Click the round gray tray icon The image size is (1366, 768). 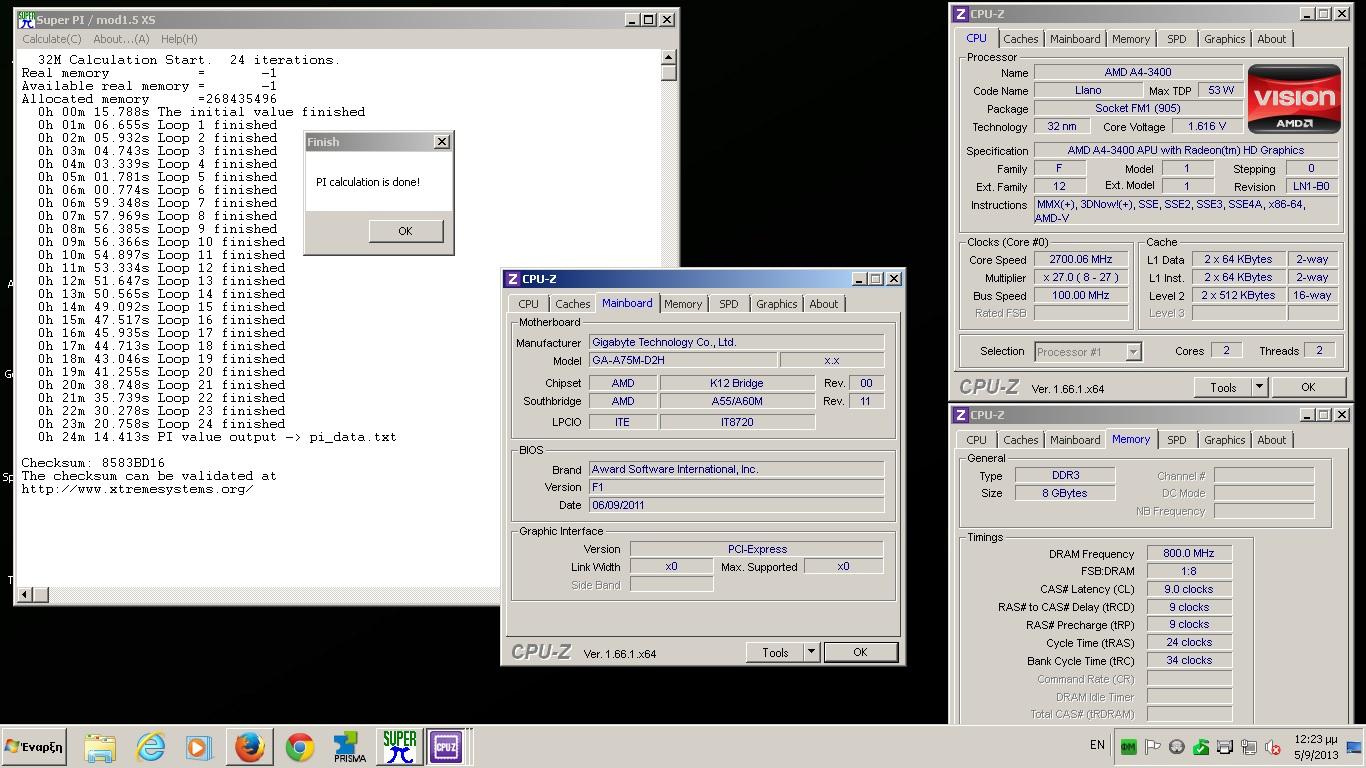(1176, 747)
